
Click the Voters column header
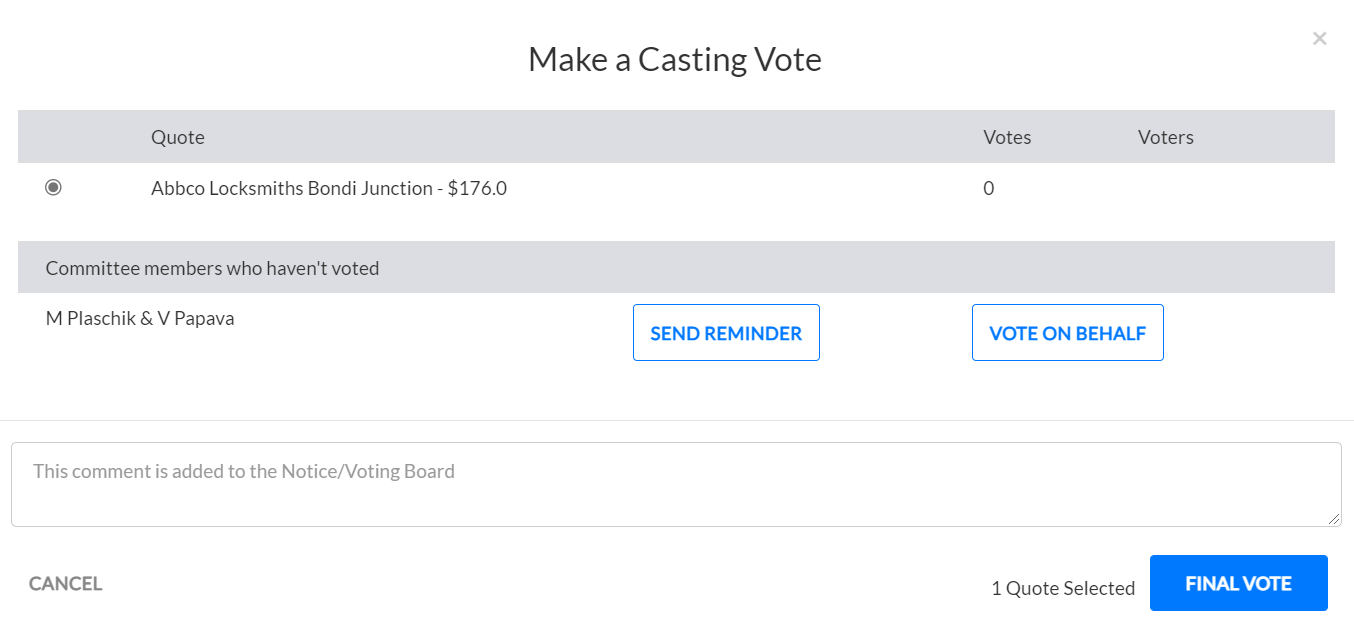coord(1166,137)
